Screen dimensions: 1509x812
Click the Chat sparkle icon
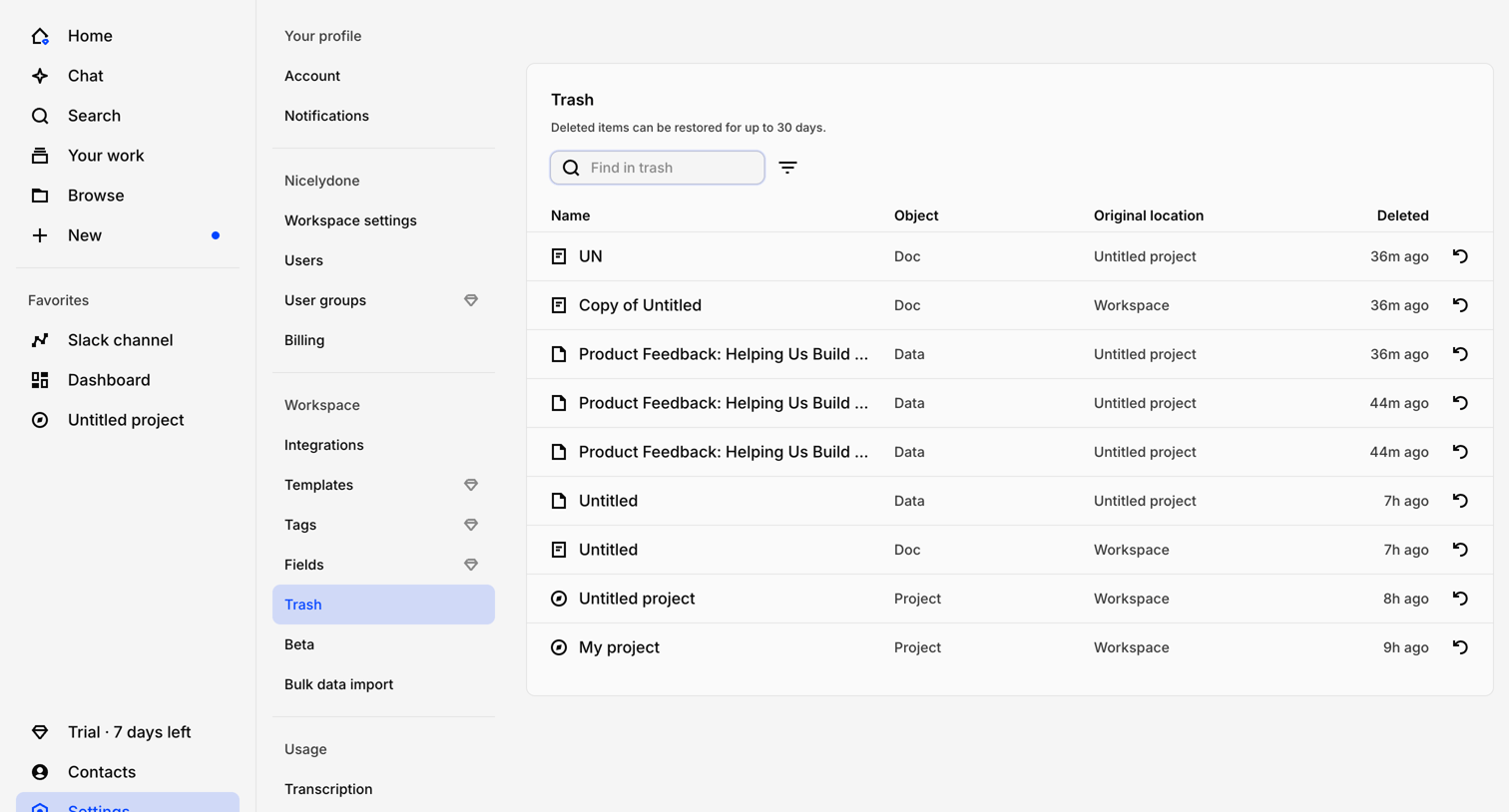coord(40,76)
